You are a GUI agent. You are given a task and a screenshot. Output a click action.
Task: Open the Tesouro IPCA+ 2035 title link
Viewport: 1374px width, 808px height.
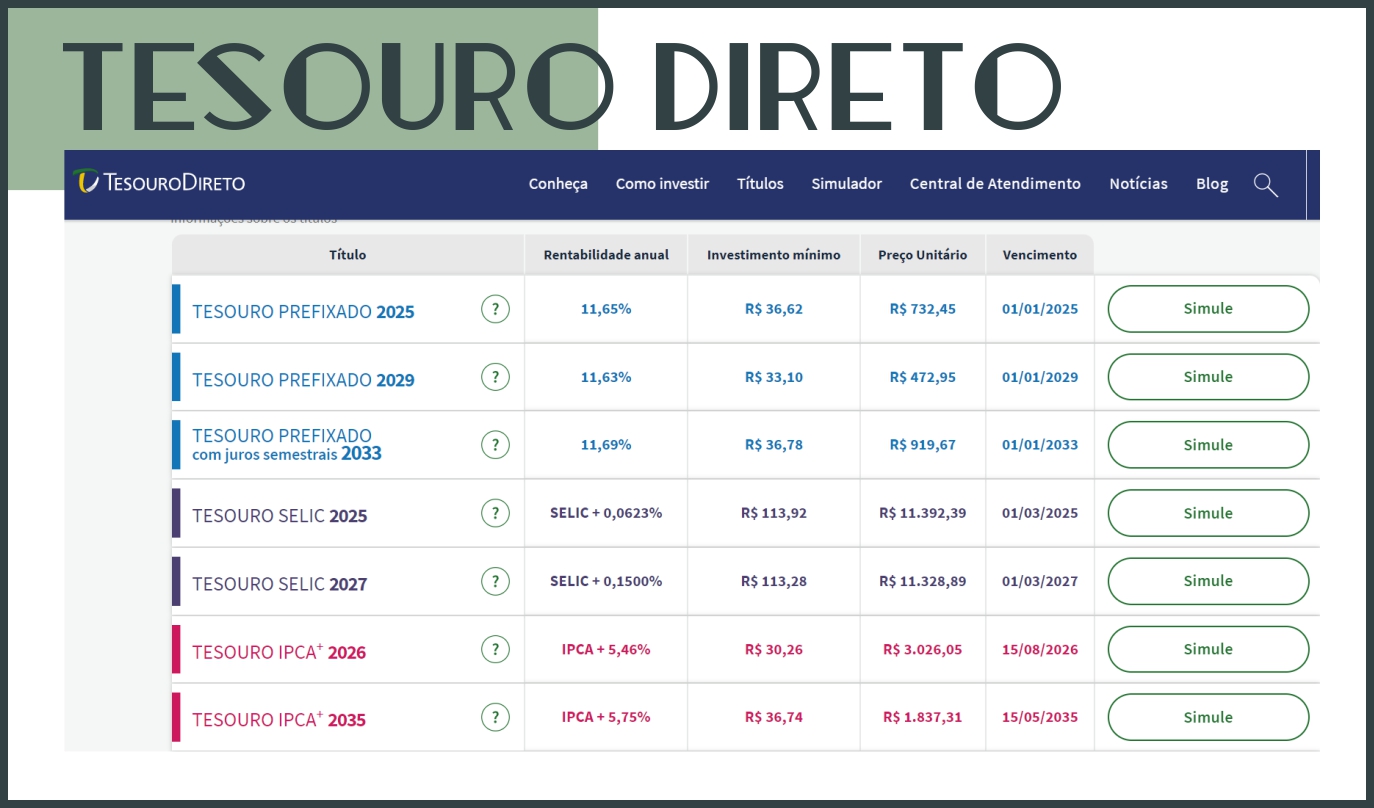tap(279, 720)
